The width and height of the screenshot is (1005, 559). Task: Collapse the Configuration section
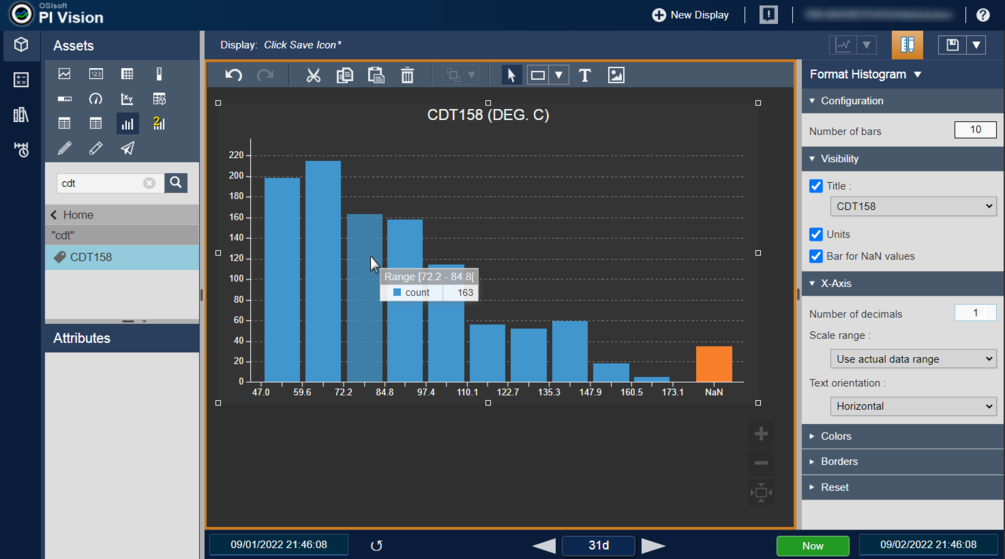tap(902, 101)
